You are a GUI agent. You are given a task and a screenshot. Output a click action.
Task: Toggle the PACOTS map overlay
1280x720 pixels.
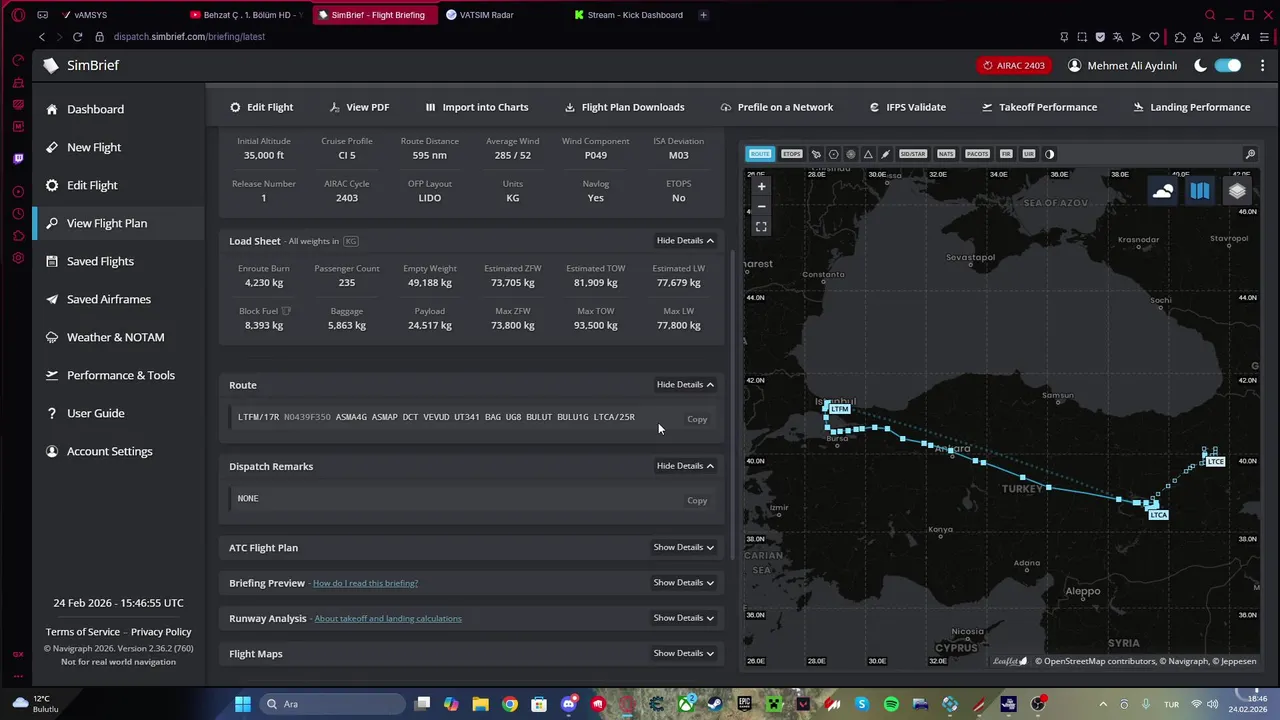pyautogui.click(x=978, y=154)
